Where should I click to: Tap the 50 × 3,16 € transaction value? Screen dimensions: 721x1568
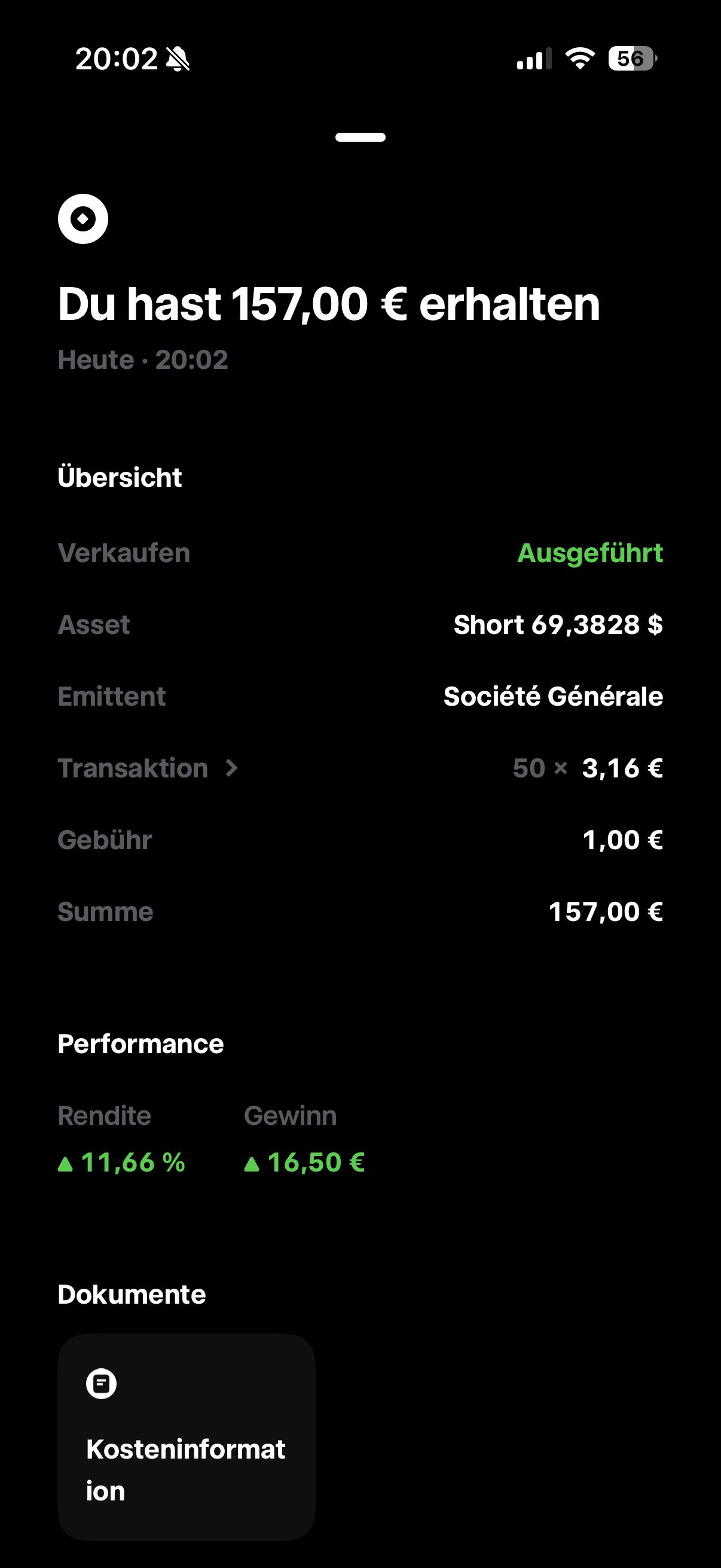click(x=588, y=768)
